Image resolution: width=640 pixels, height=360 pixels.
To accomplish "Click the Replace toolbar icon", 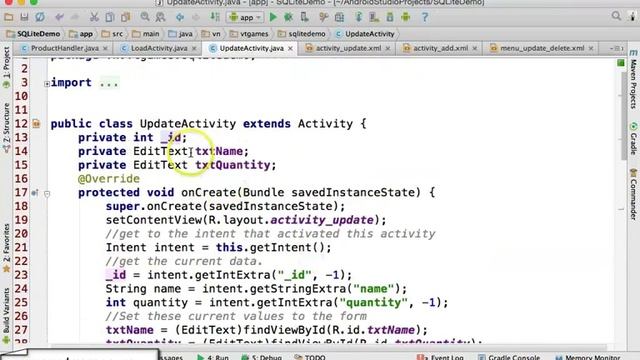I will [x=160, y=17].
